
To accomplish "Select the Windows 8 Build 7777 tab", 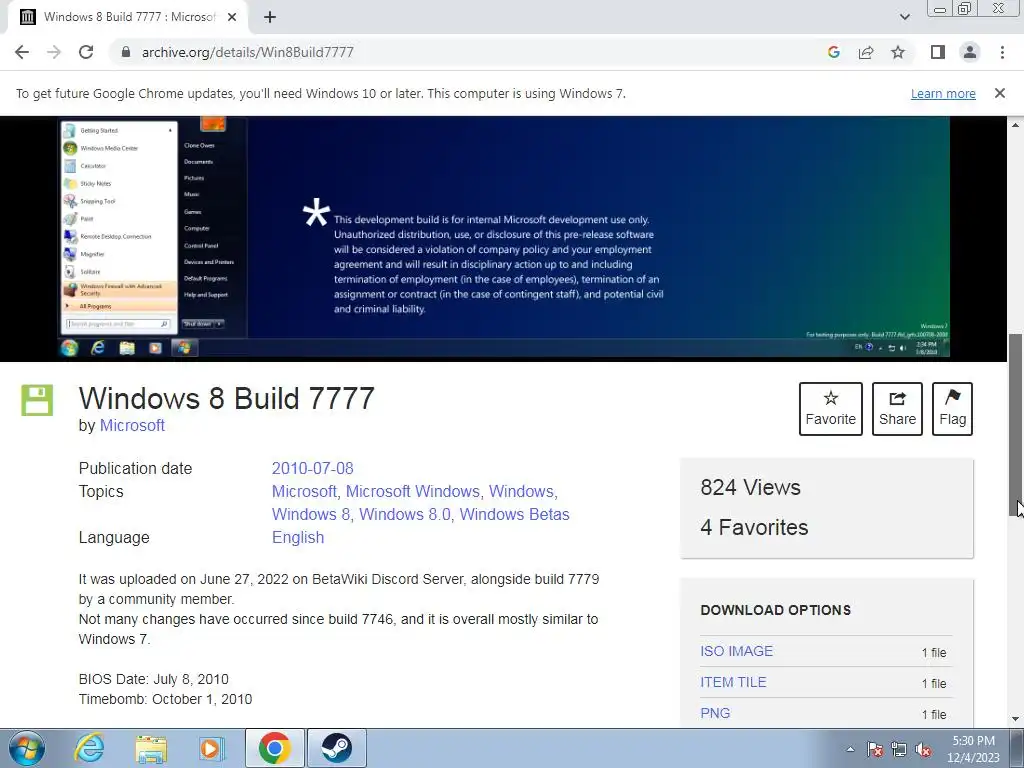I will point(127,17).
